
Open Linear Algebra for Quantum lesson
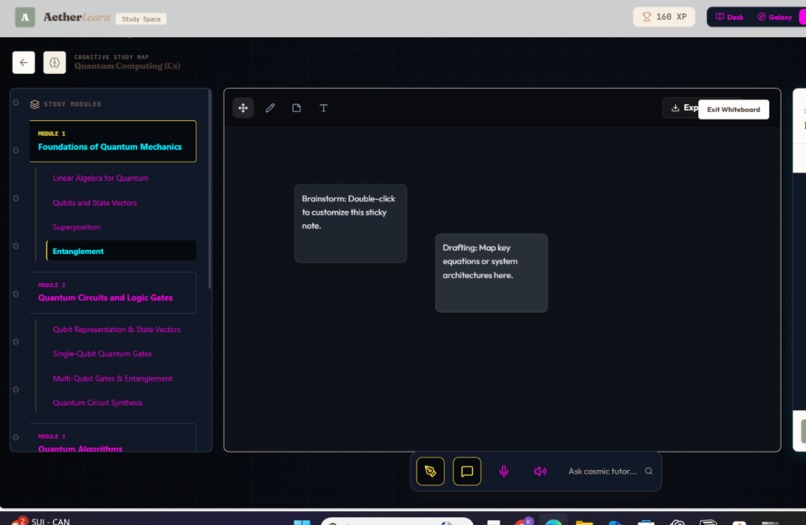(100, 178)
